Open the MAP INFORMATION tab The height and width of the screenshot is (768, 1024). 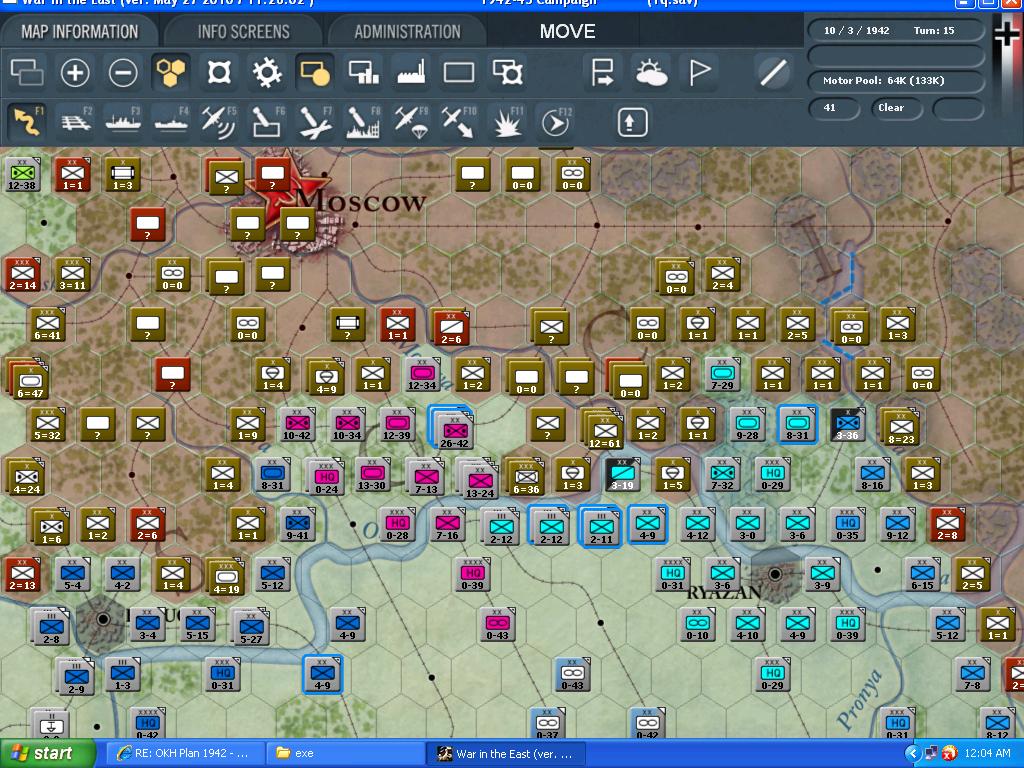pos(80,31)
